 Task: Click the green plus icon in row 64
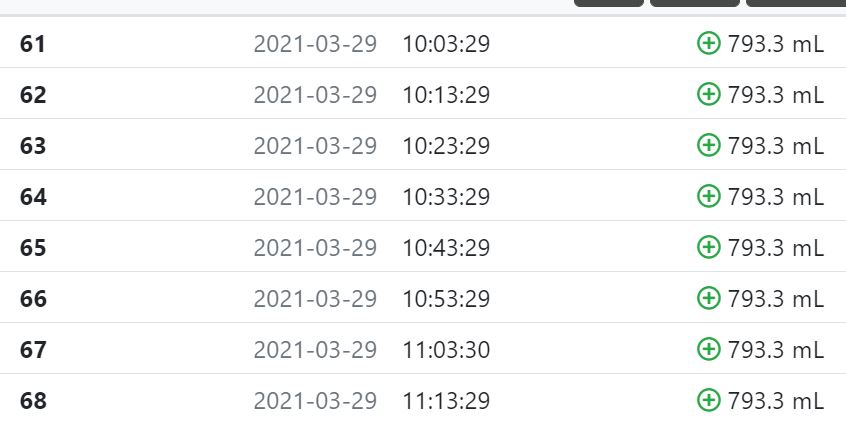pyautogui.click(x=708, y=196)
